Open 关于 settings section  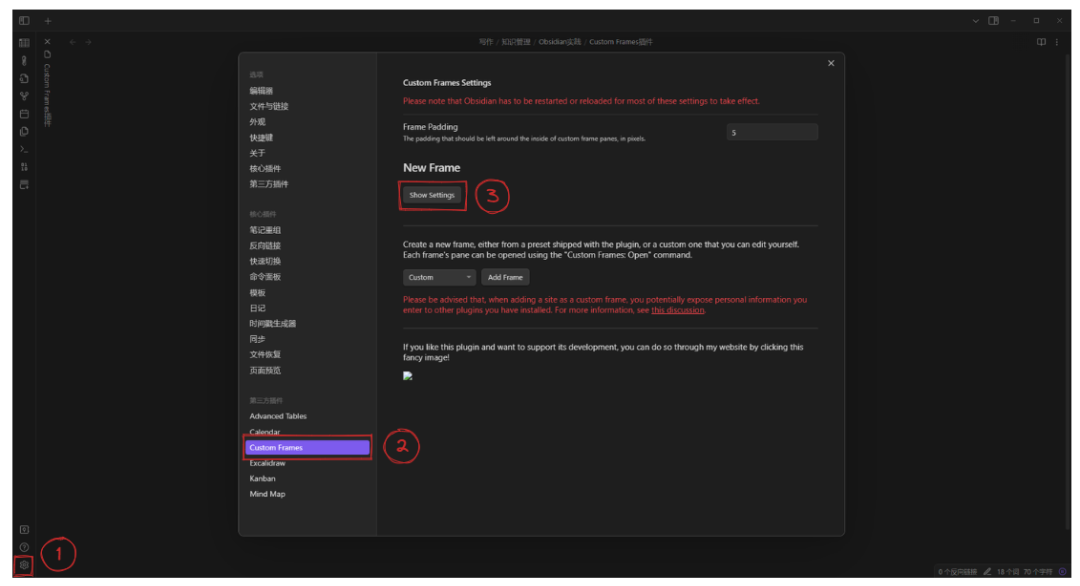257,153
